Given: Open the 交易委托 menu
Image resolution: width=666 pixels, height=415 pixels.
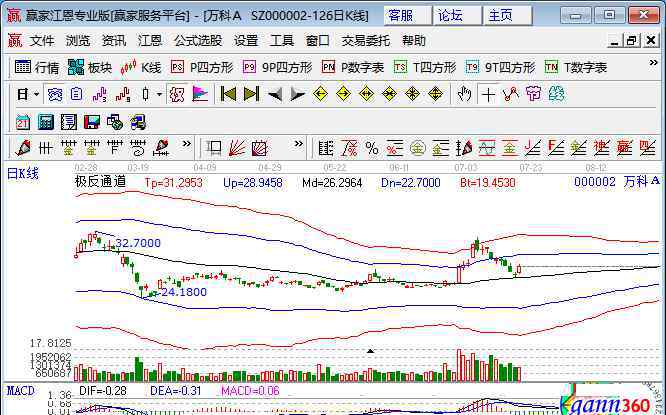Looking at the screenshot, I should 366,41.
